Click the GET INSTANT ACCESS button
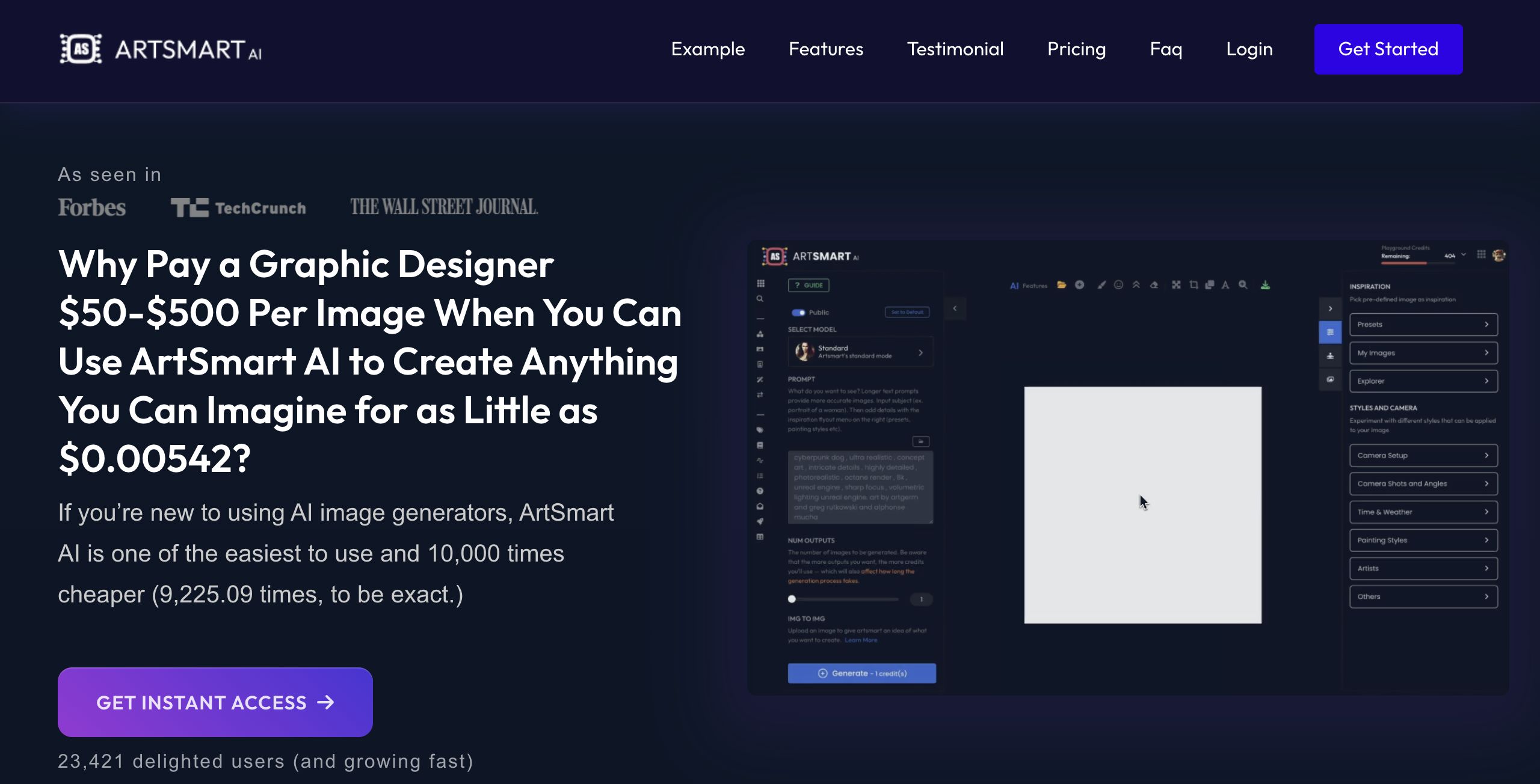Viewport: 1540px width, 784px height. pos(215,702)
